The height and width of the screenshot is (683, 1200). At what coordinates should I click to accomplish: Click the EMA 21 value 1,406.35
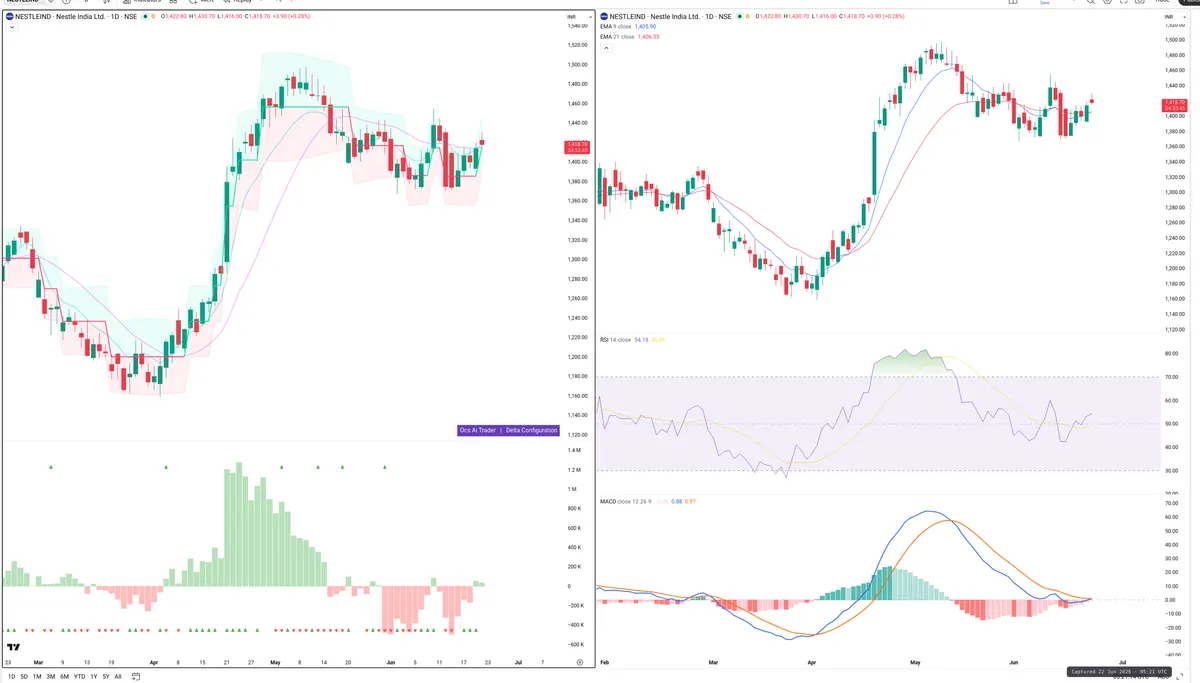[649, 37]
